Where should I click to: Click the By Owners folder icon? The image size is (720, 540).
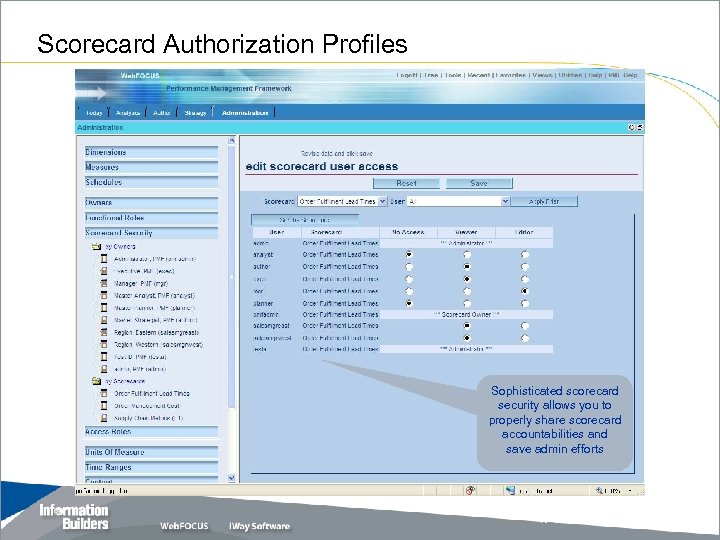[96, 247]
